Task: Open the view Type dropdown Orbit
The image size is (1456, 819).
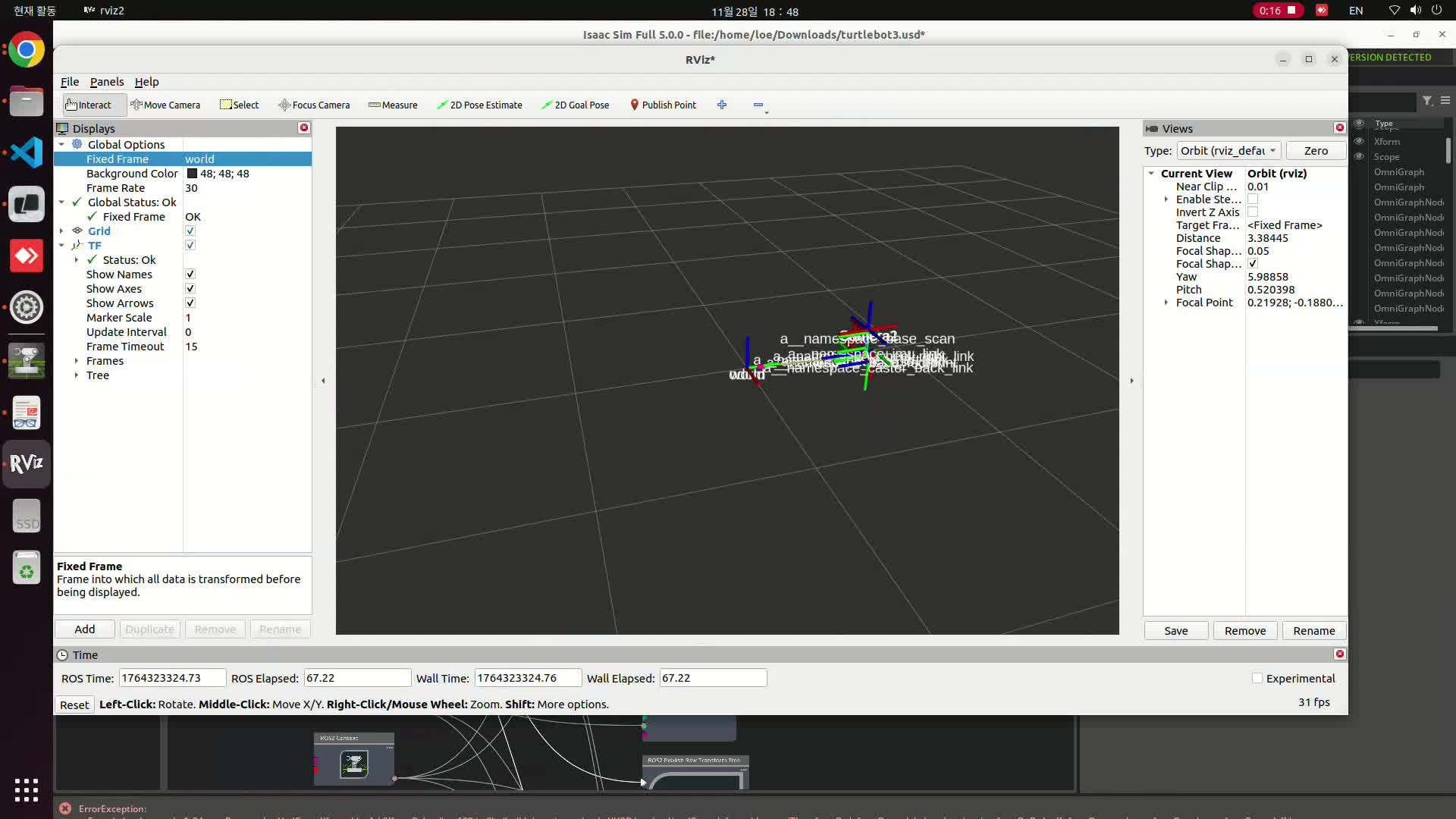Action: (x=1228, y=151)
